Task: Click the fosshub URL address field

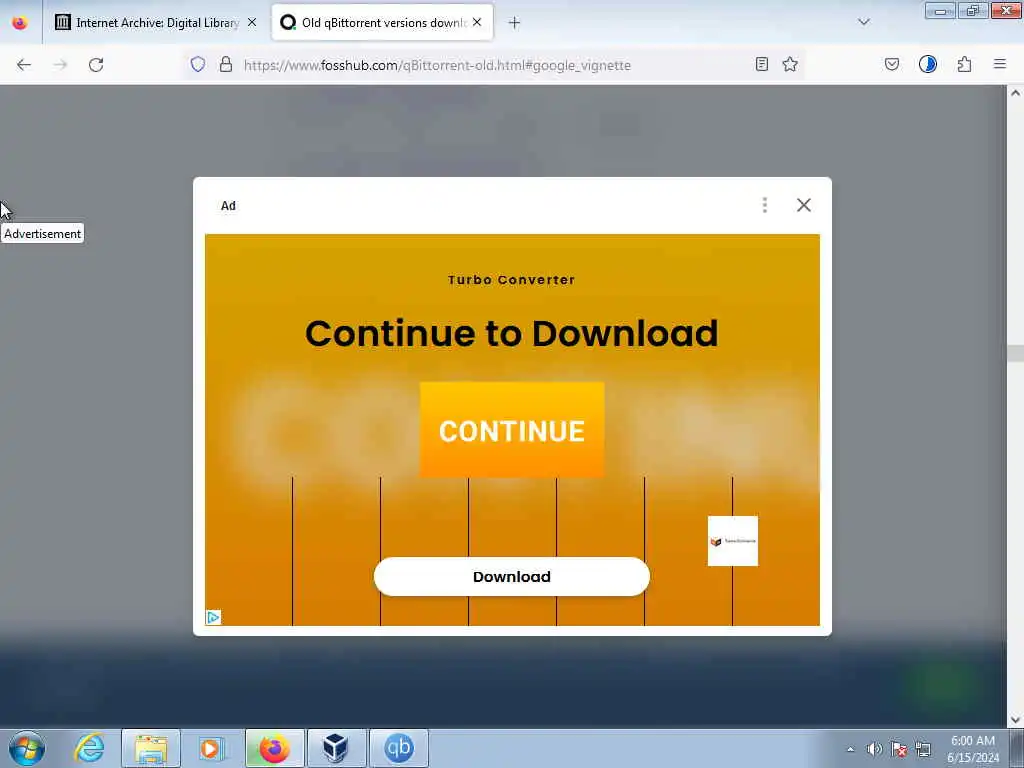Action: point(438,65)
